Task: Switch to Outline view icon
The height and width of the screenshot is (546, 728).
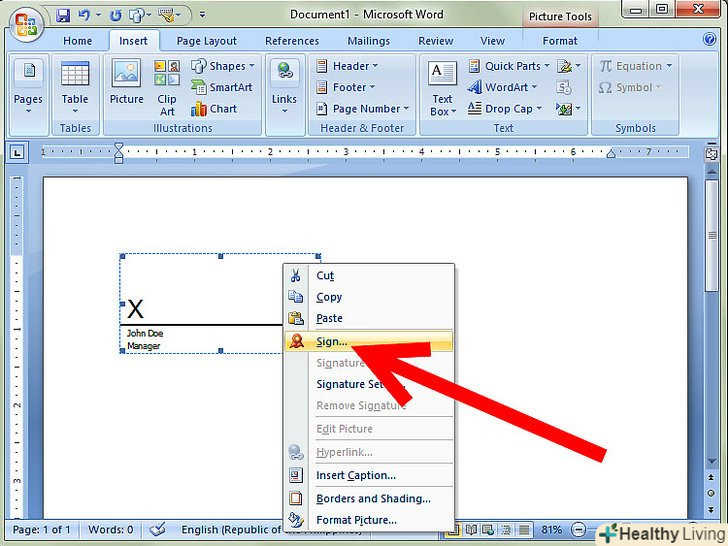Action: 506,529
